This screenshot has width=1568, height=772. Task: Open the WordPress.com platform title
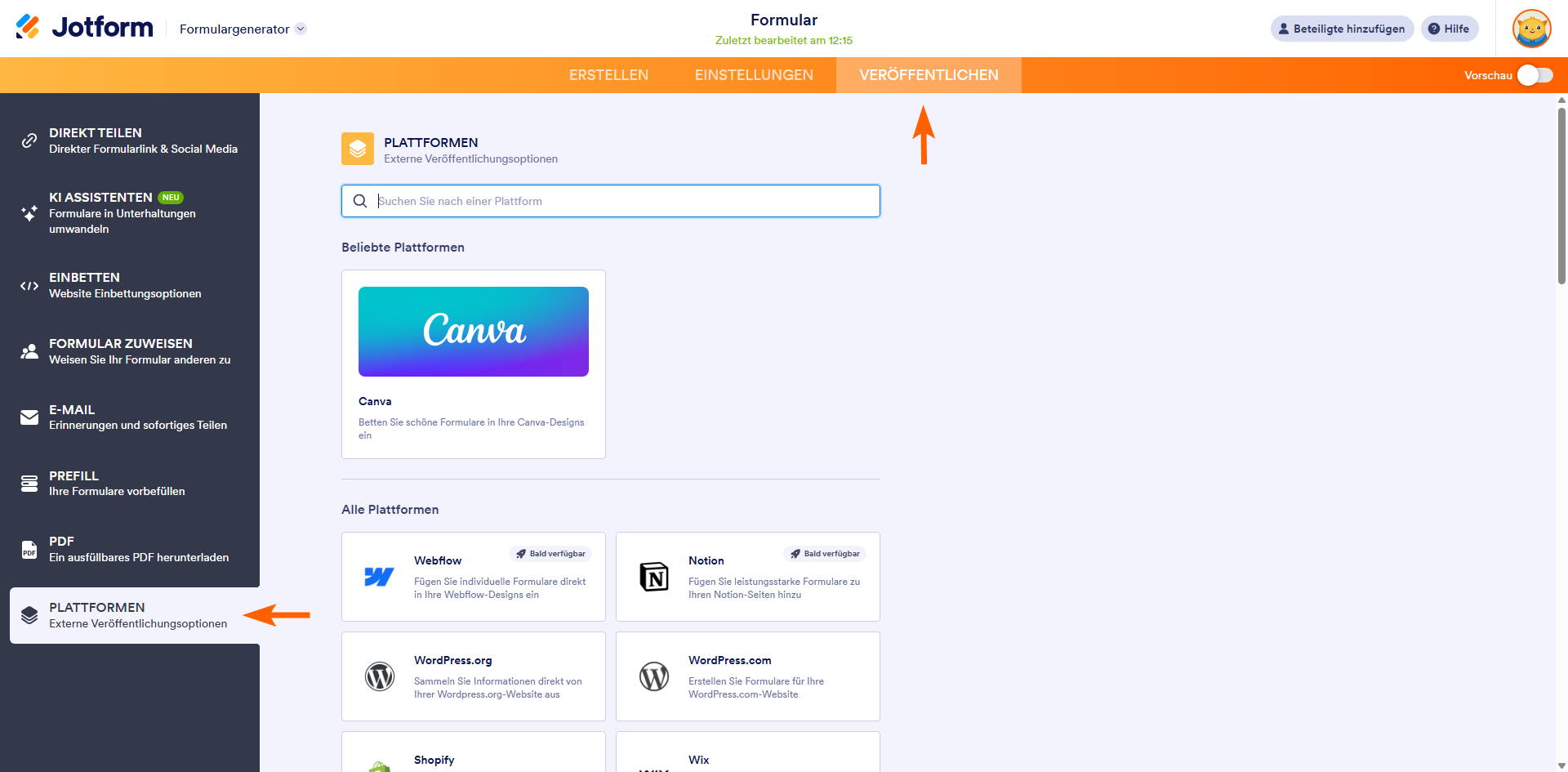pos(730,660)
